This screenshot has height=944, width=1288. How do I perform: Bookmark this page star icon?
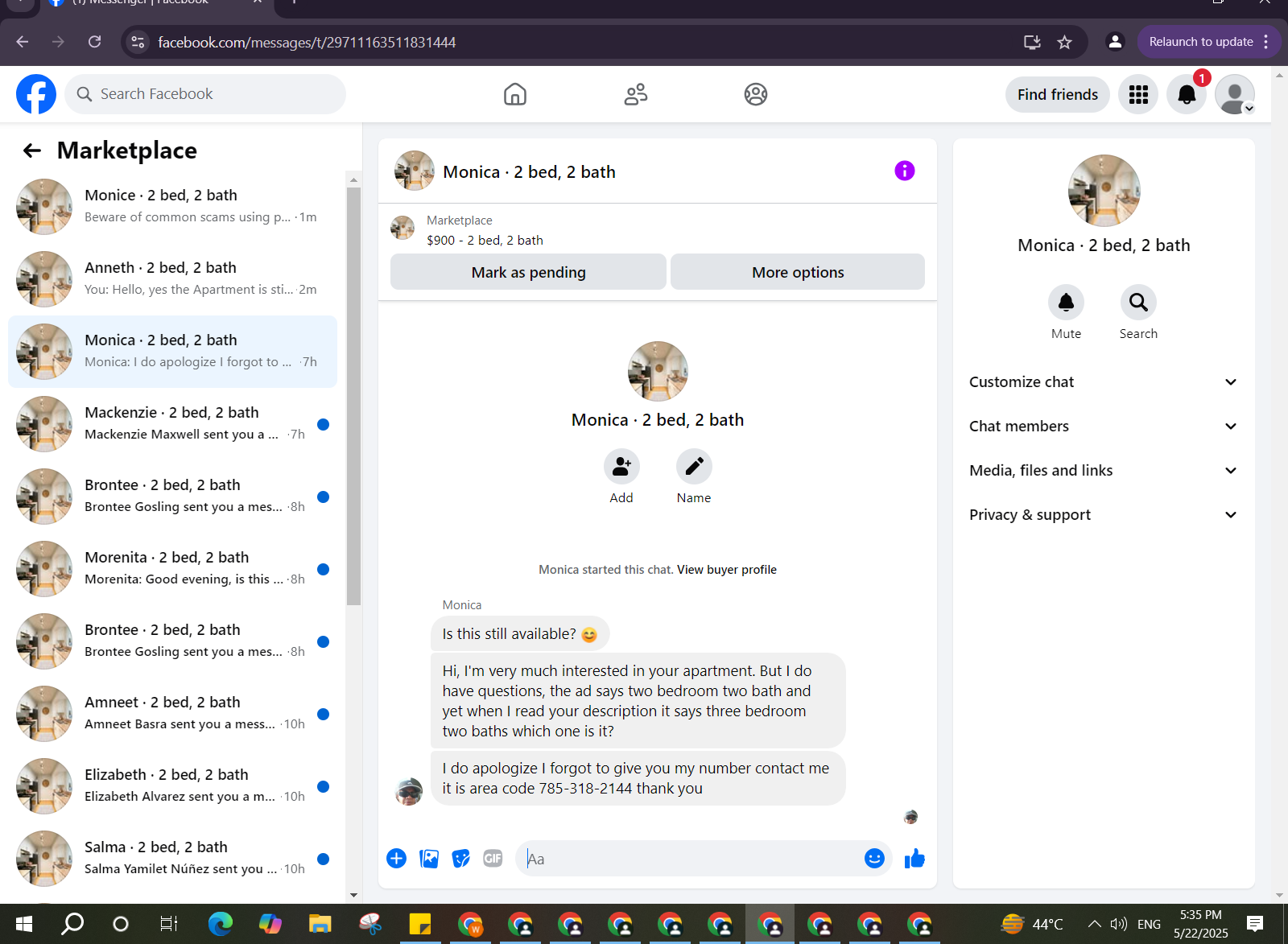pos(1065,42)
